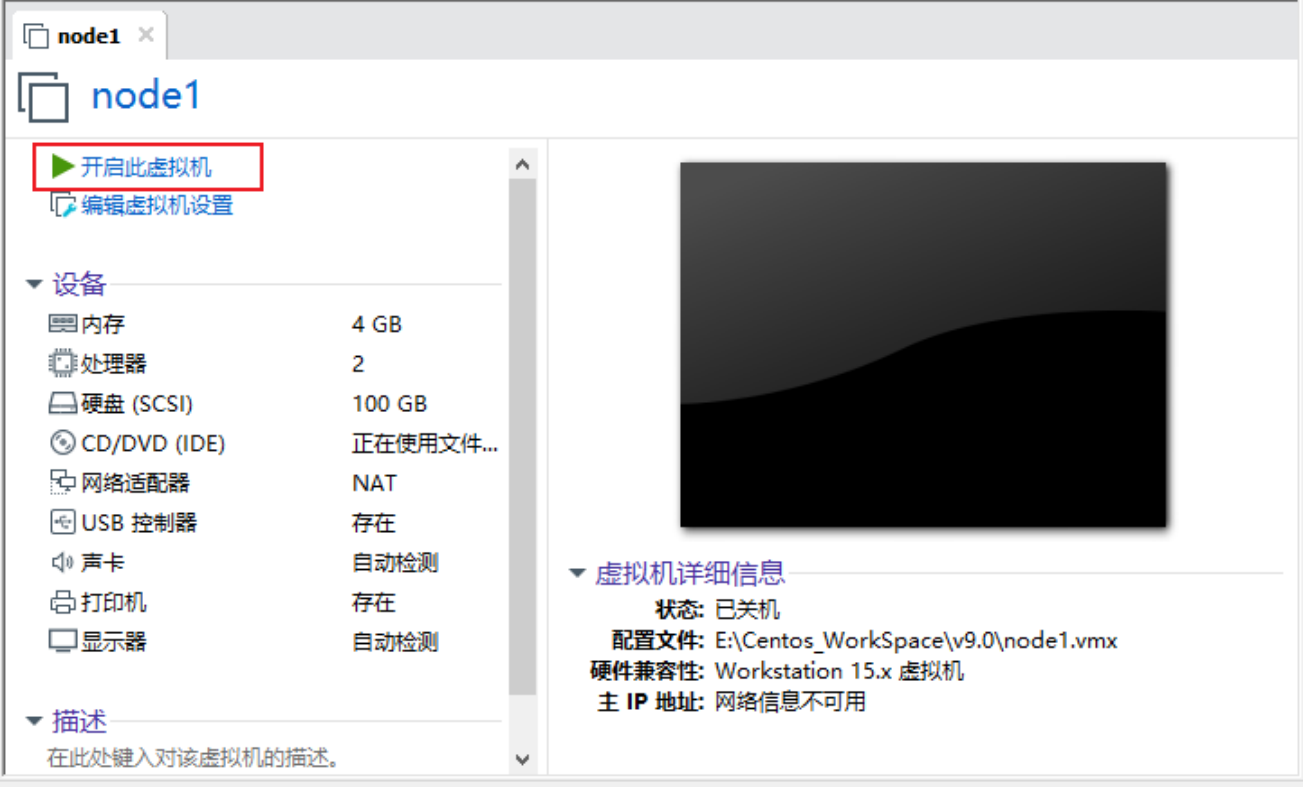
Task: Click the 声卡 device label
Action: [103, 562]
